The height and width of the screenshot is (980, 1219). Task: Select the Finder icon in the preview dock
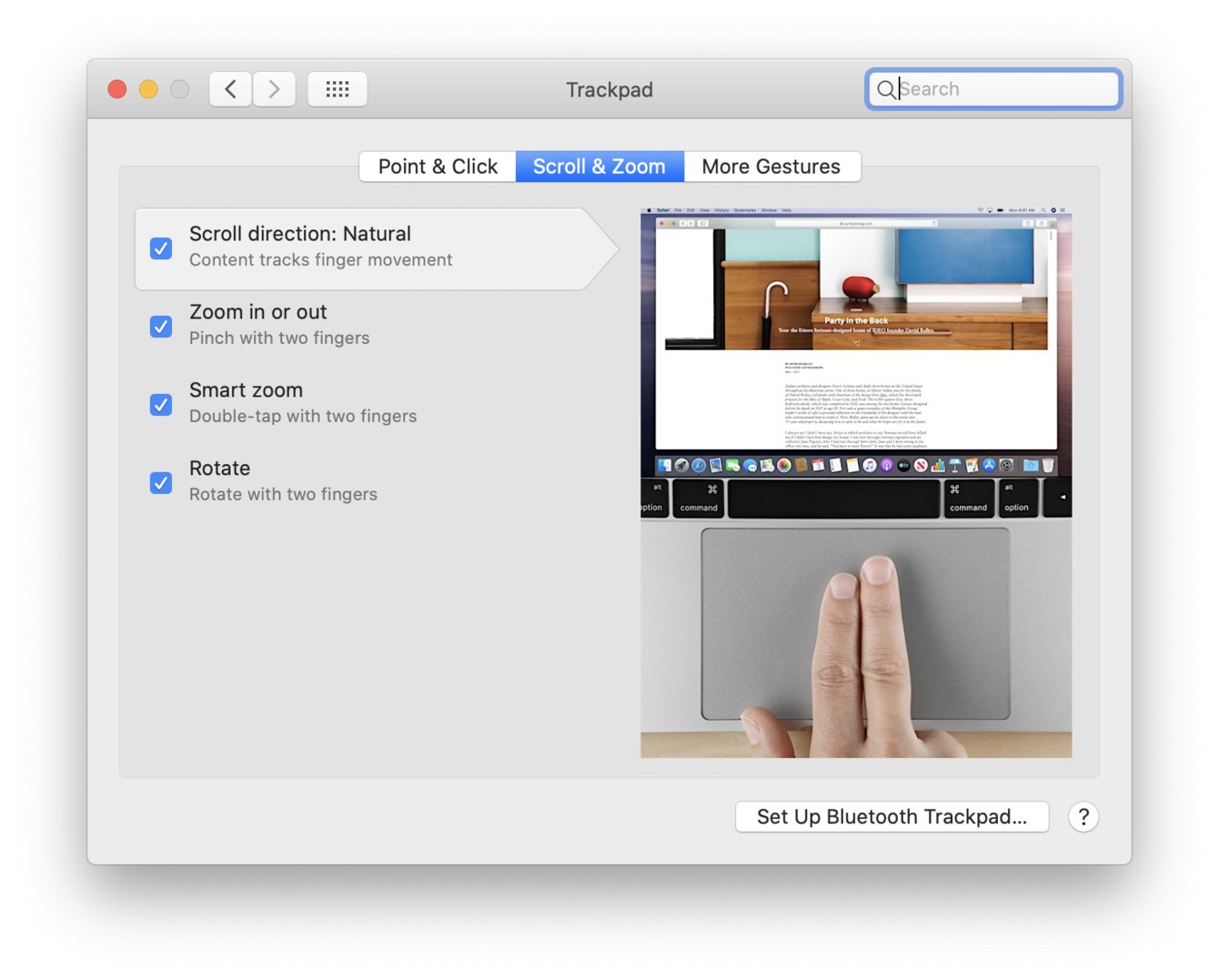pyautogui.click(x=662, y=465)
